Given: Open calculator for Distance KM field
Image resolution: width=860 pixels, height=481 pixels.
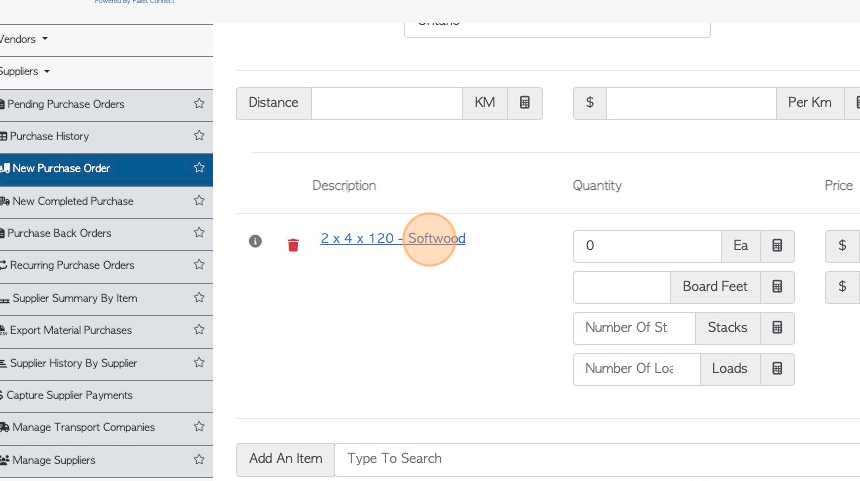Looking at the screenshot, I should (x=525, y=103).
